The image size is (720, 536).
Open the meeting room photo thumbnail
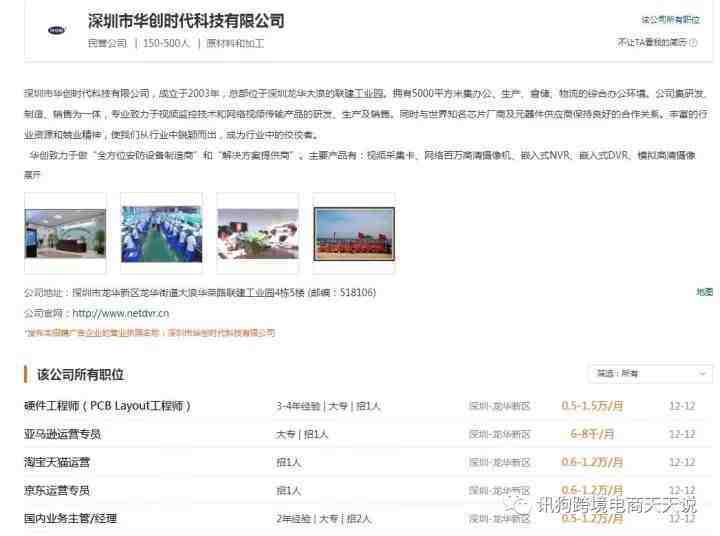[257, 233]
